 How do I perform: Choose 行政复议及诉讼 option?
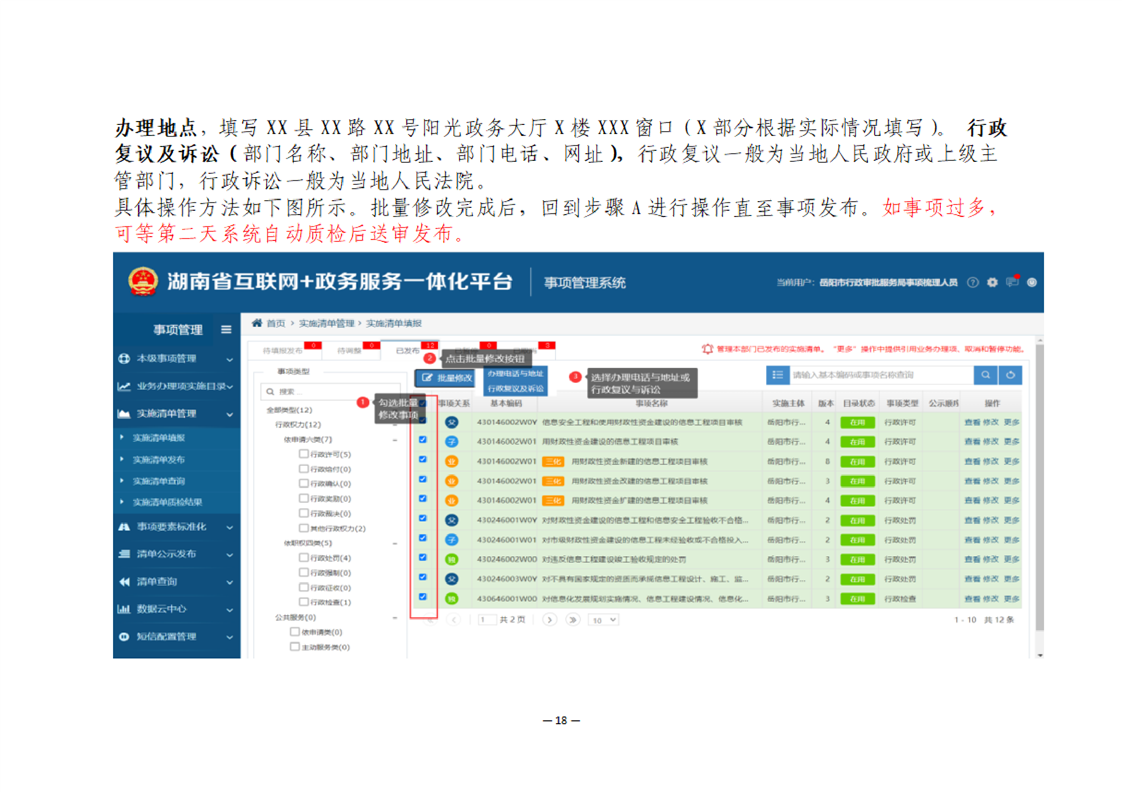516,388
